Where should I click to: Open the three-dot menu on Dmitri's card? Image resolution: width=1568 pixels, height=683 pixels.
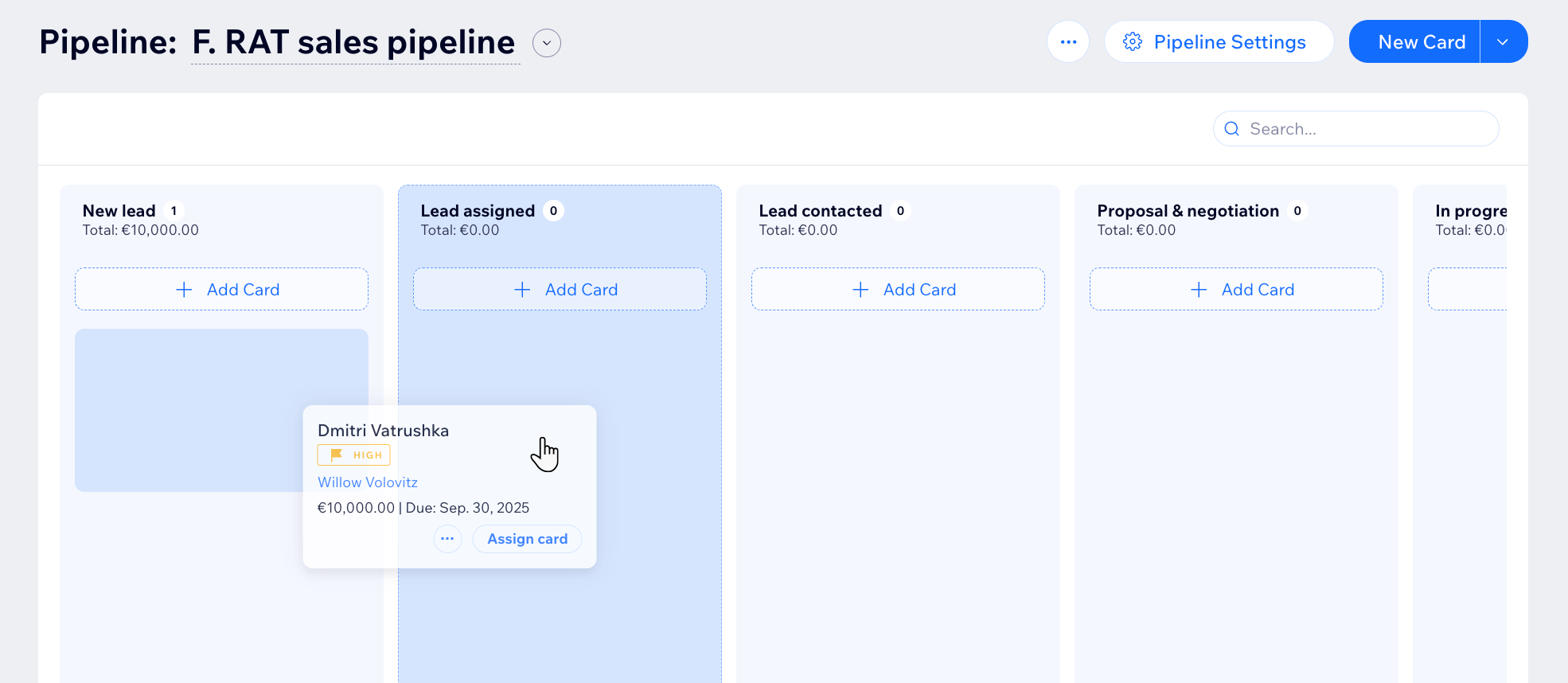[x=447, y=539]
